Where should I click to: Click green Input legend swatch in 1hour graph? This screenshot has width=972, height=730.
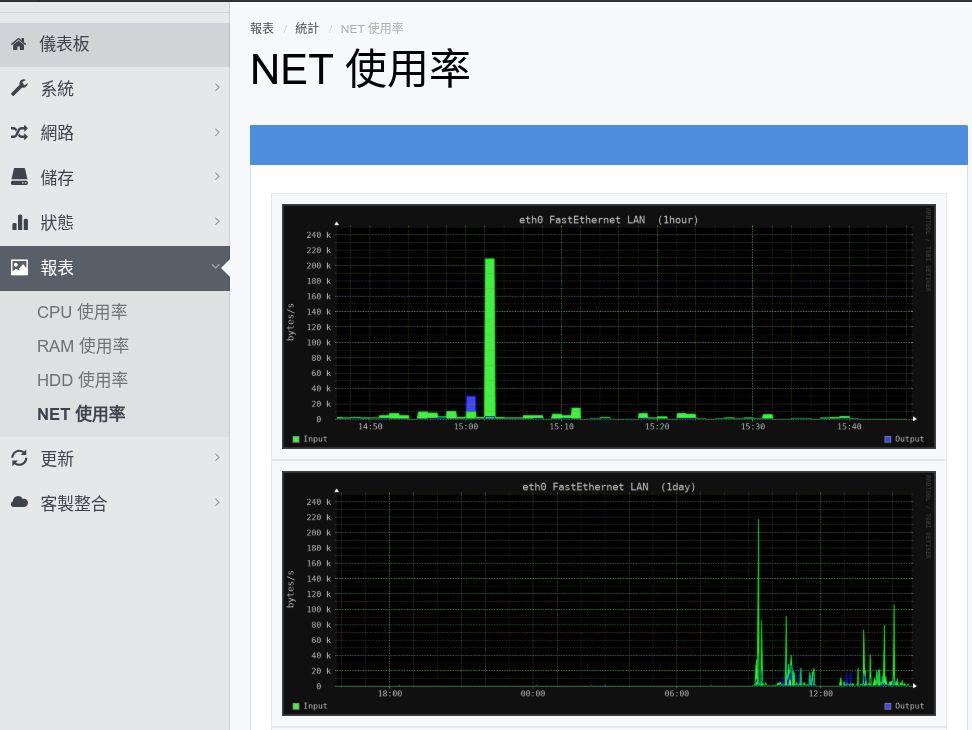tap(296, 439)
